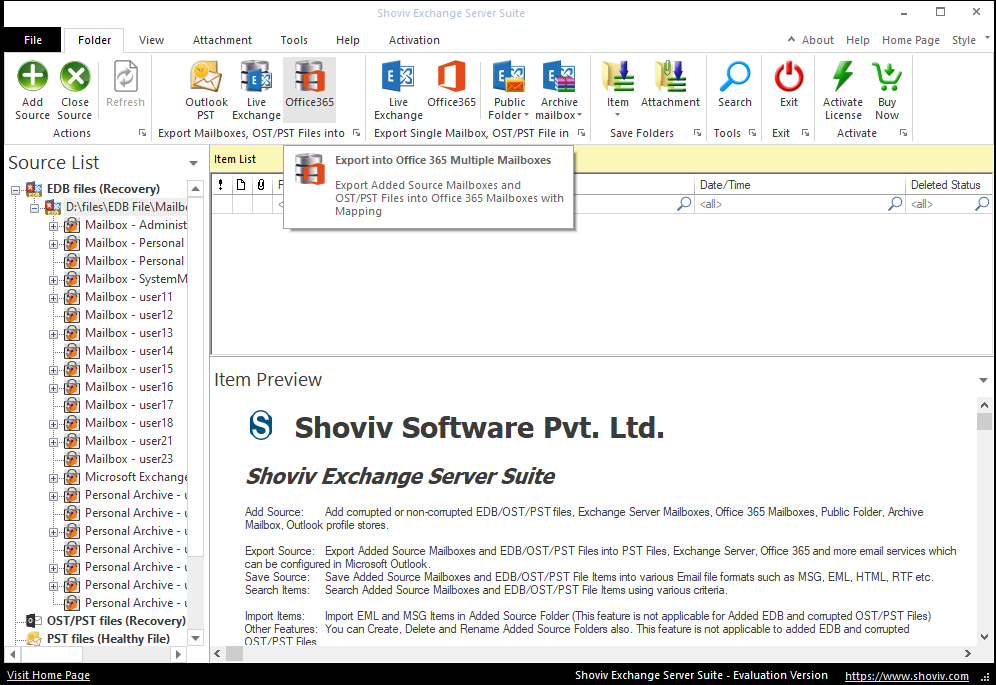Click the Item Preview vertical scrollbar down arrow
996x685 pixels.
tap(984, 637)
